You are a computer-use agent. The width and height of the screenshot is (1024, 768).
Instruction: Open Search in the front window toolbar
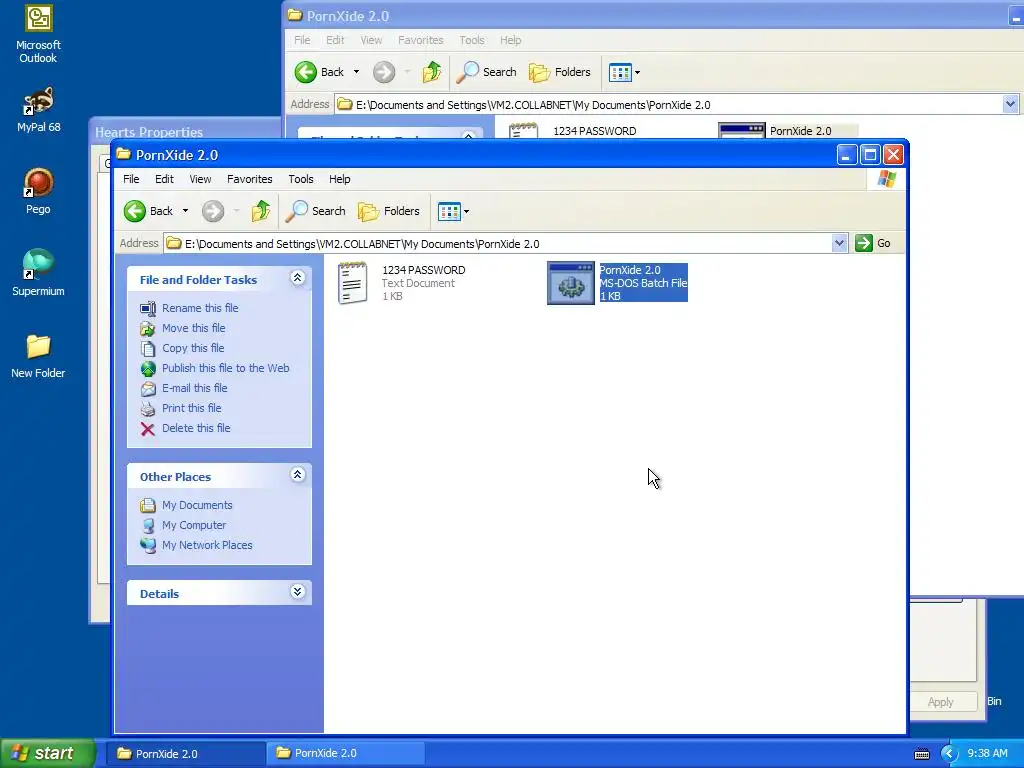pyautogui.click(x=316, y=211)
